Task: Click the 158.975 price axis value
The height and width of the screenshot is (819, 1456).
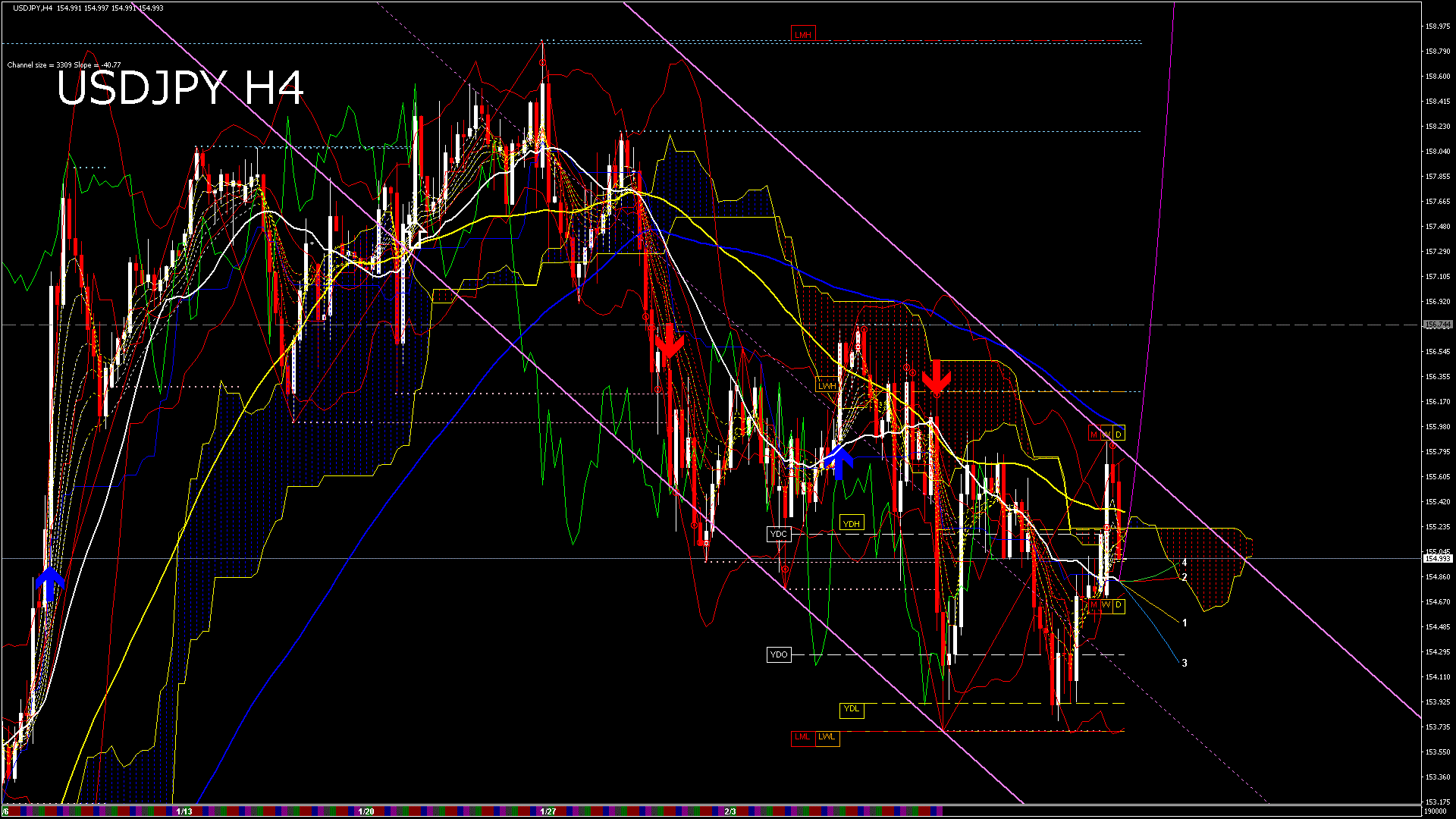Action: 1439,26
